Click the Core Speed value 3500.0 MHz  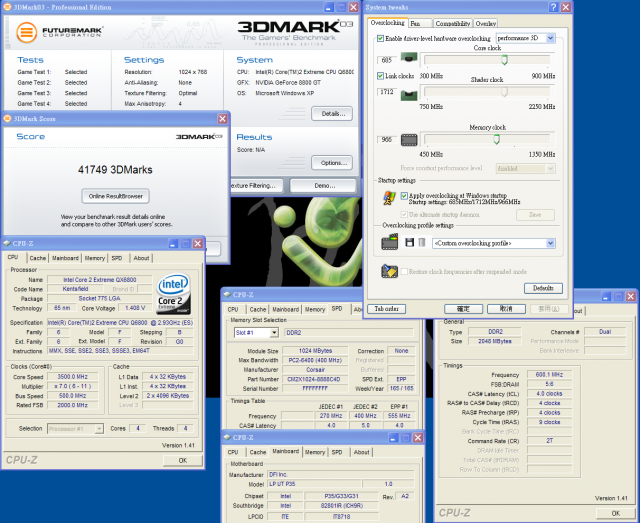point(72,377)
